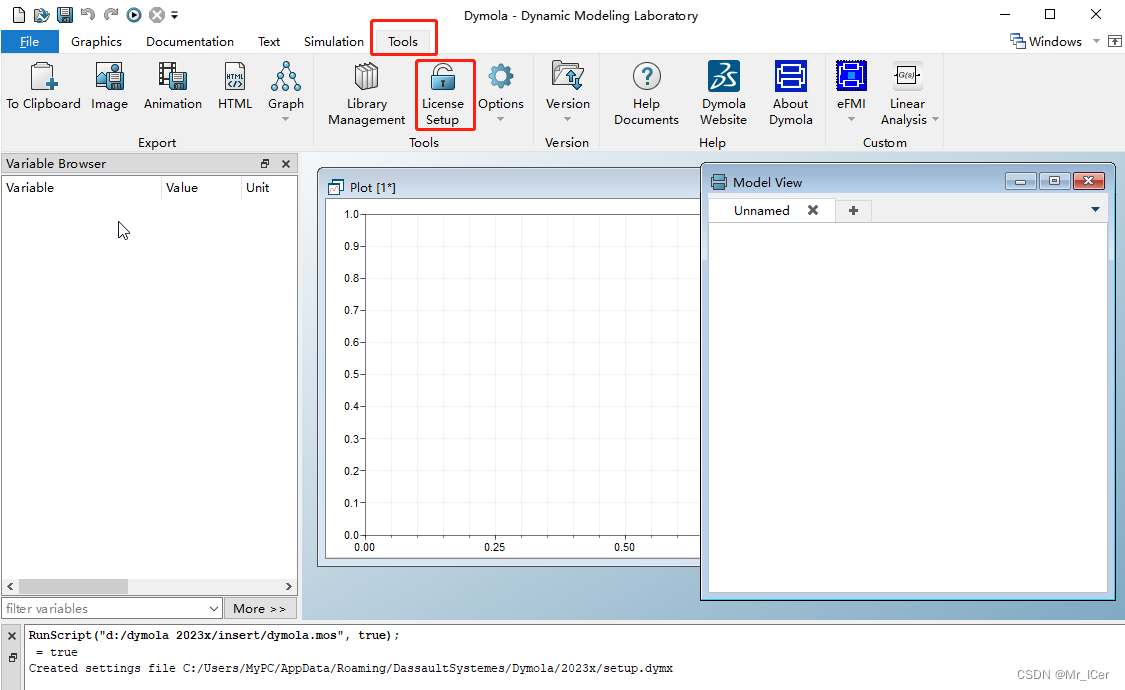Click the Undo arrow icon
This screenshot has width=1125, height=690.
click(88, 14)
